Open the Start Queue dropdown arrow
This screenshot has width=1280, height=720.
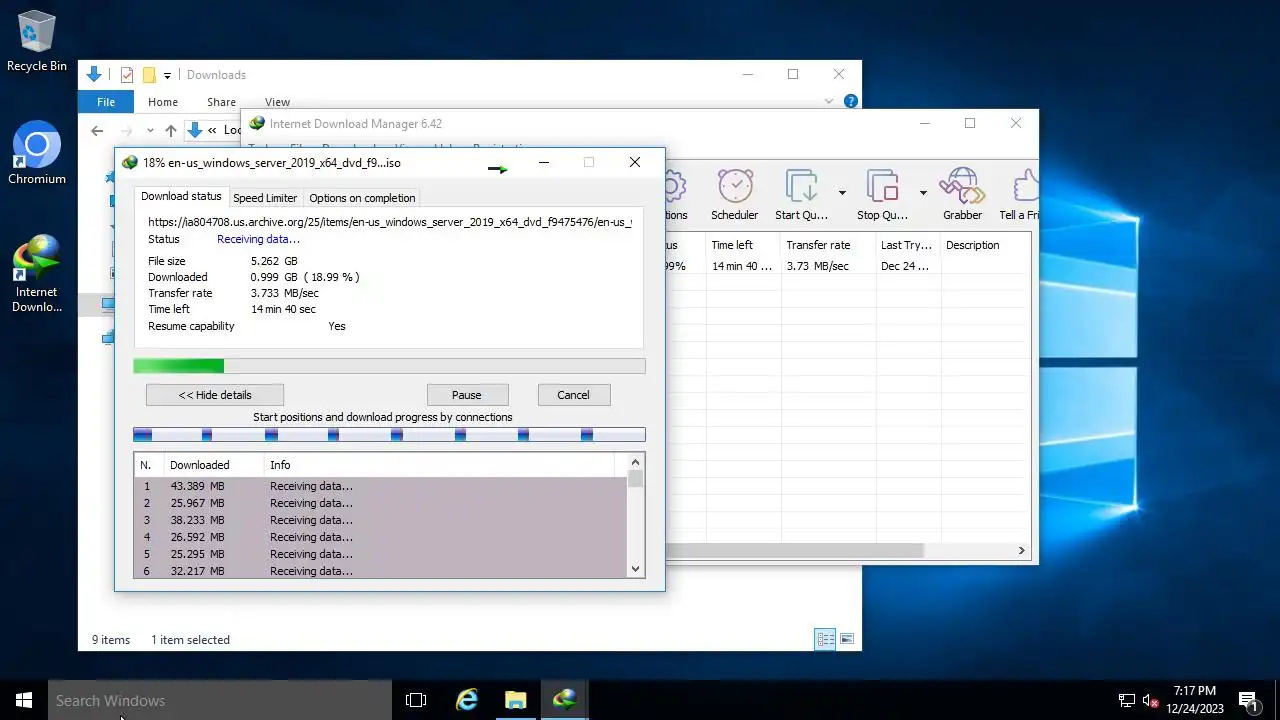pos(842,193)
